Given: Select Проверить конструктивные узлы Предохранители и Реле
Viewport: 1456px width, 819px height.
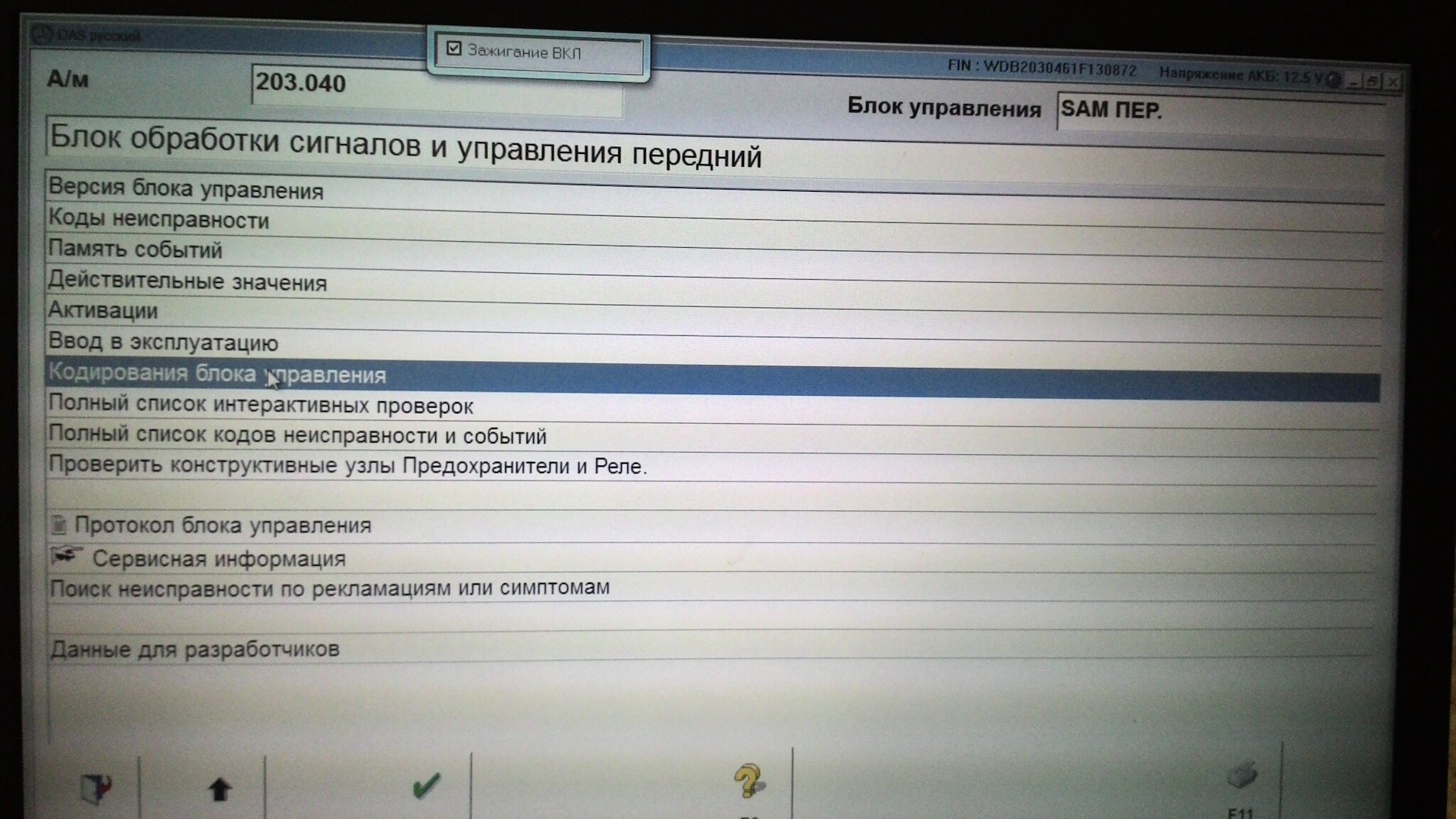Looking at the screenshot, I should point(714,468).
